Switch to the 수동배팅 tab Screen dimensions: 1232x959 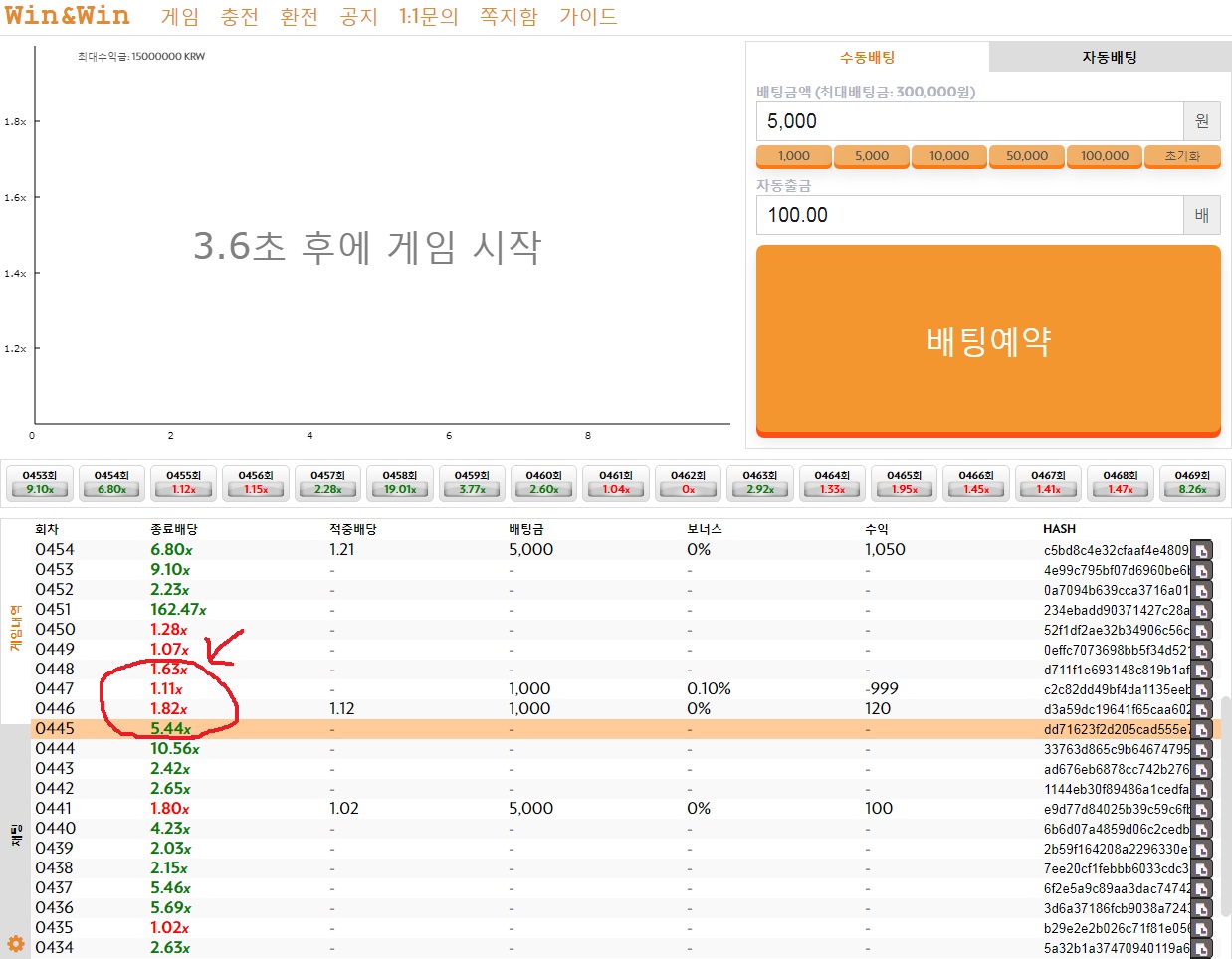coord(868,57)
